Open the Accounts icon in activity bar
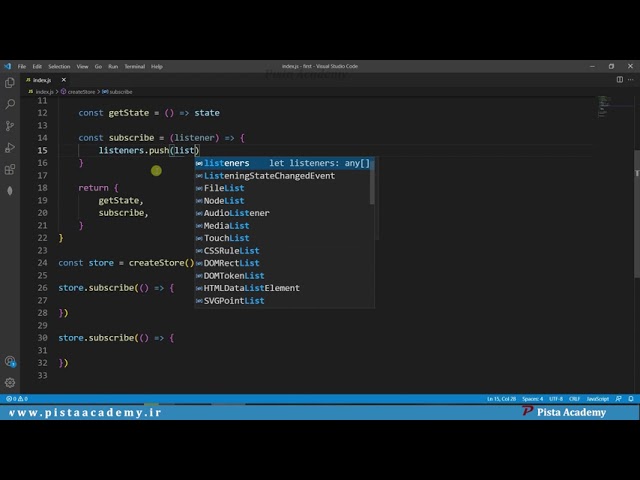The height and width of the screenshot is (480, 640). (x=10, y=361)
